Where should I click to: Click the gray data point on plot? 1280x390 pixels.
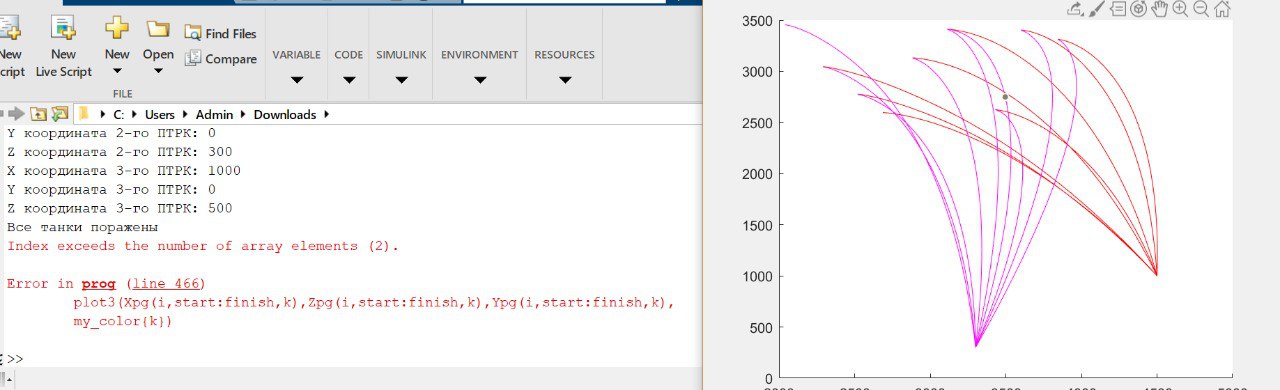tap(1005, 97)
